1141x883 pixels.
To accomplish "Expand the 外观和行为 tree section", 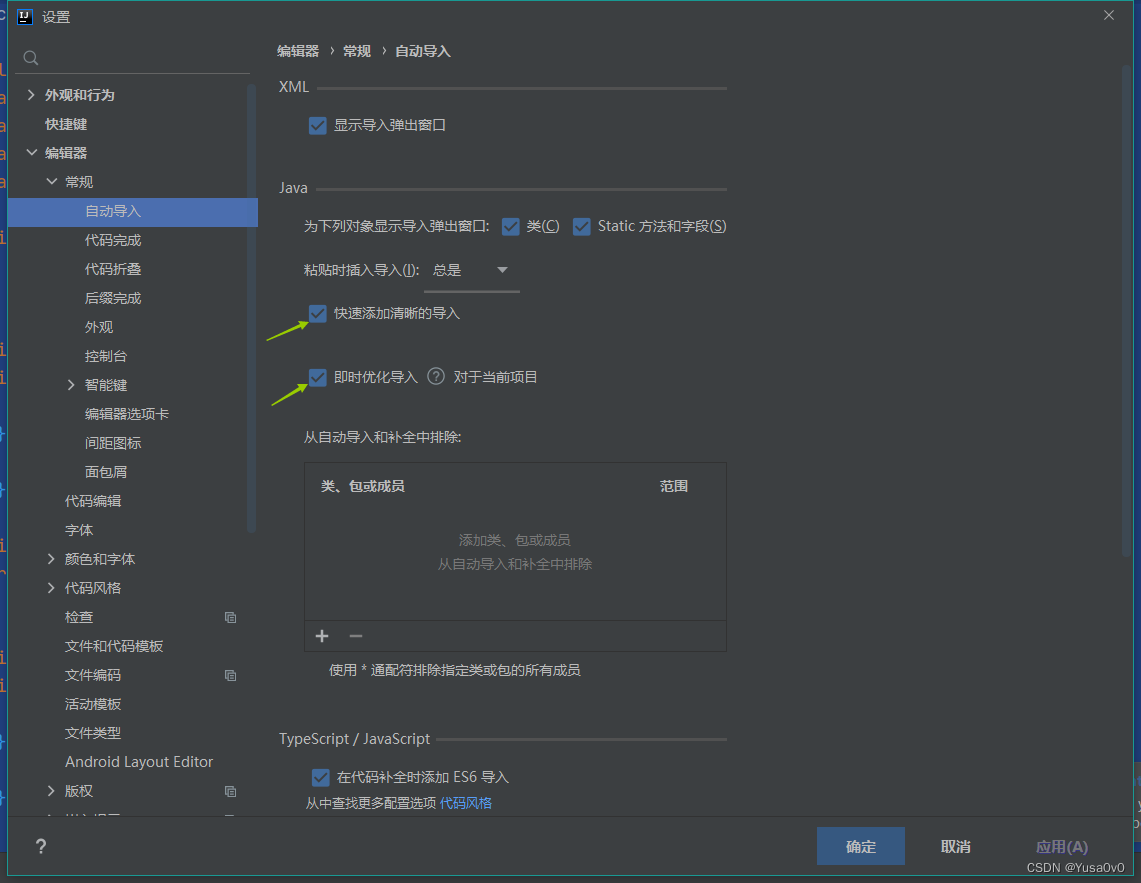I will click(30, 94).
